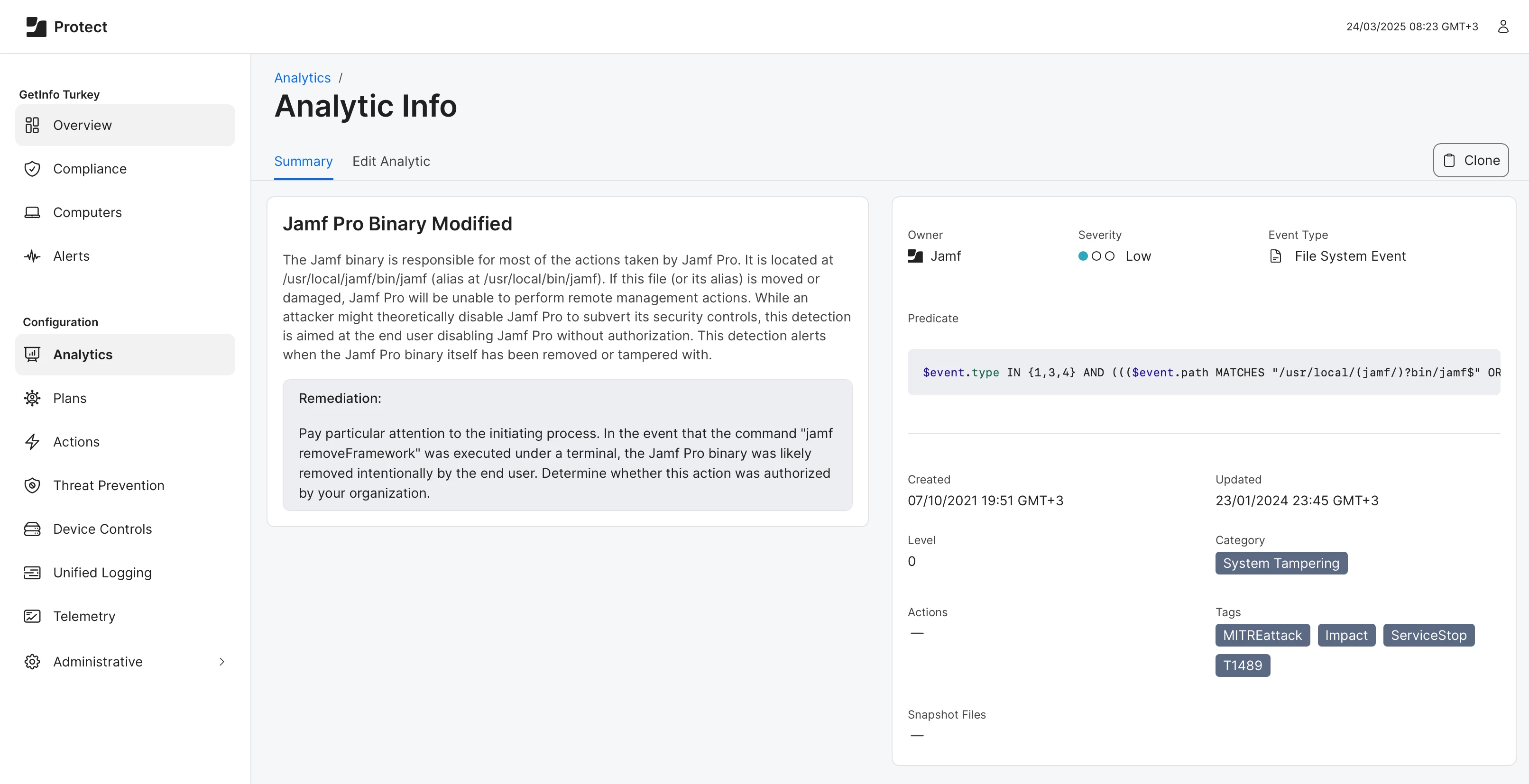Click the Computers laptop icon
Screen dimensions: 1529x784
click(x=32, y=212)
